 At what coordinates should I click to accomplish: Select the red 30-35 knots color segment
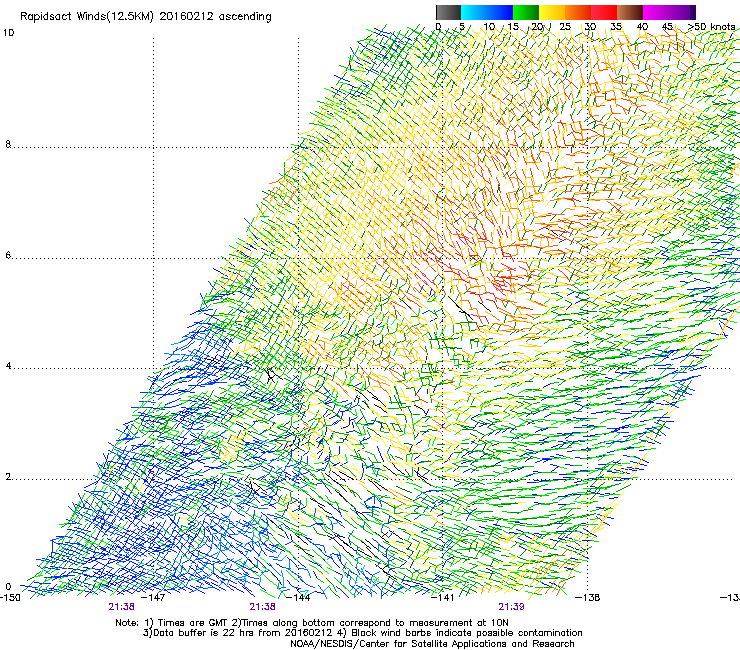(x=604, y=12)
